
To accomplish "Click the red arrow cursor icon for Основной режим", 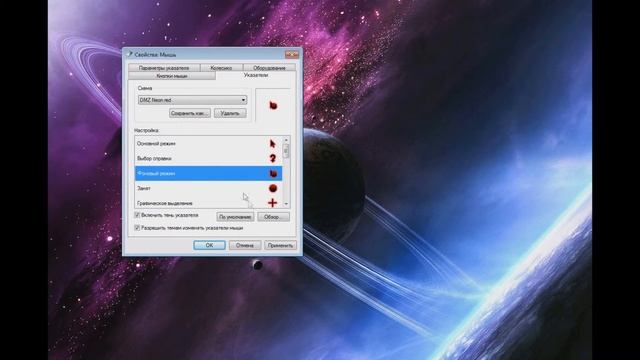I will pos(273,144).
